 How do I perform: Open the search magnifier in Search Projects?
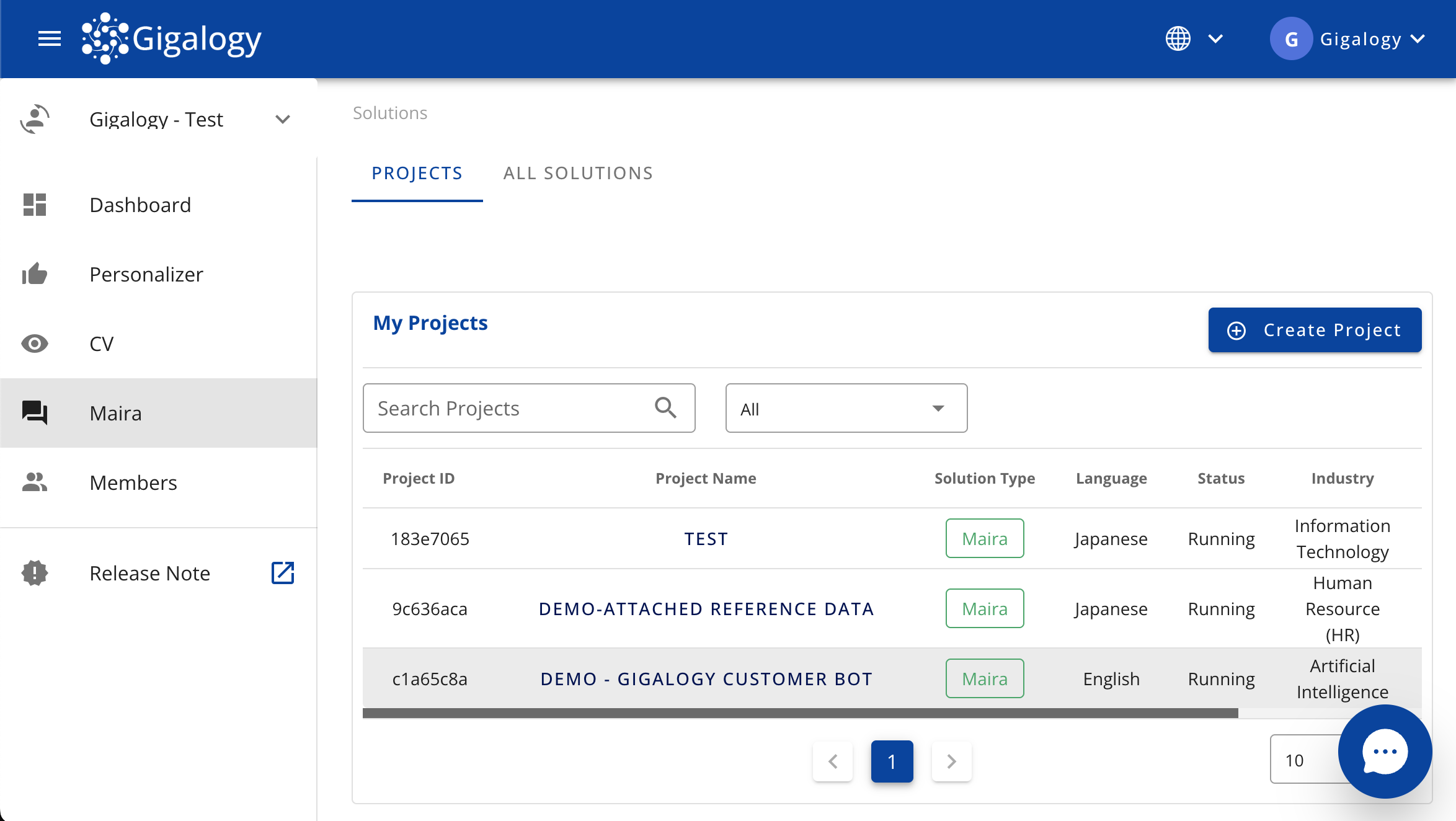[665, 407]
